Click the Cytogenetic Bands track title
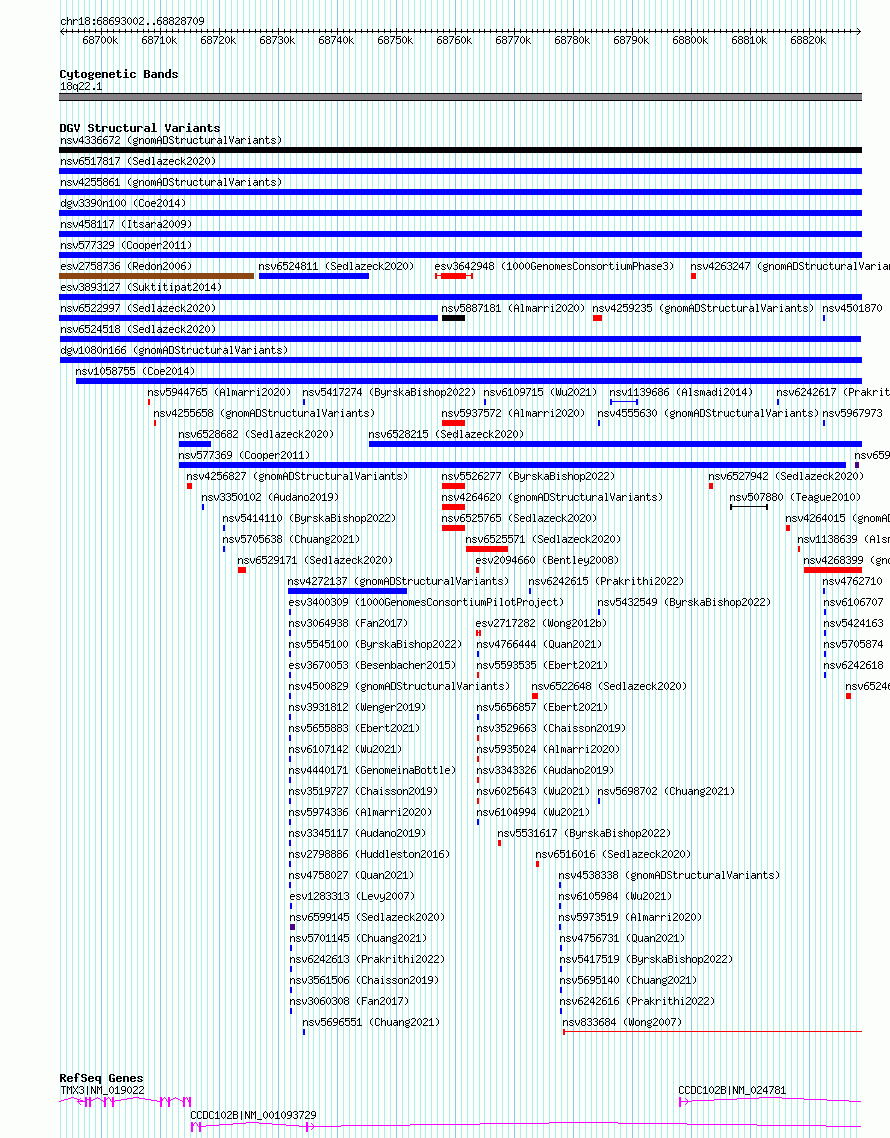The height and width of the screenshot is (1138, 890). pos(119,74)
